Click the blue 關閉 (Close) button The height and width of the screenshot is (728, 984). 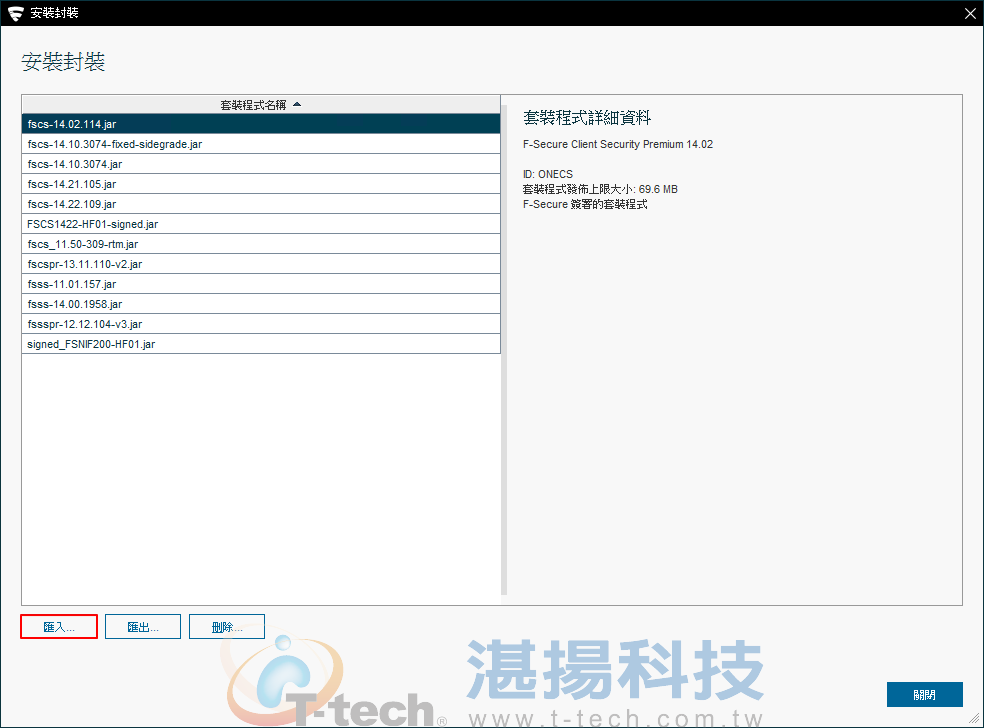pyautogui.click(x=924, y=694)
